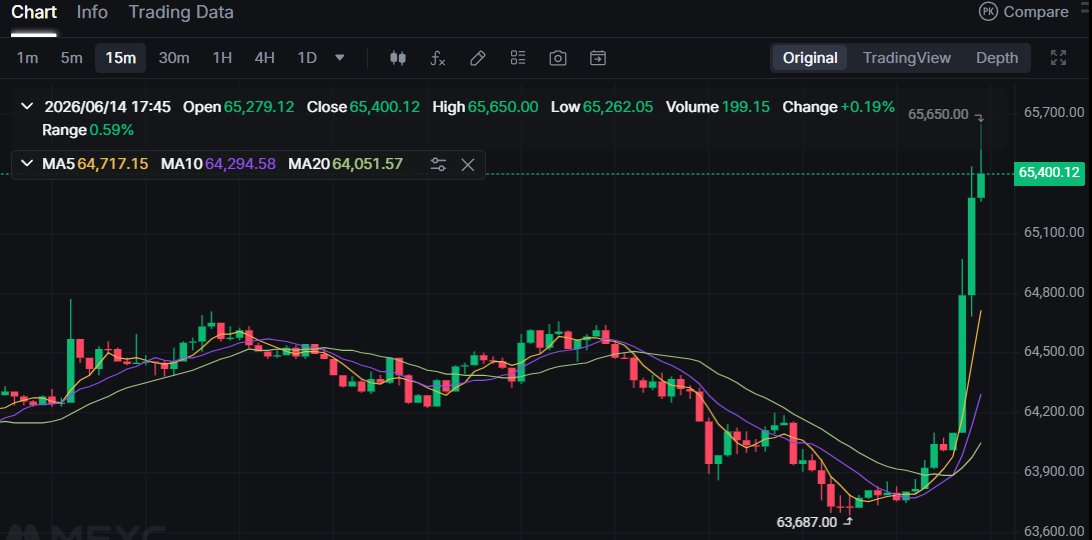The width and height of the screenshot is (1092, 540).
Task: Select the 1H timeframe
Action: [x=222, y=58]
